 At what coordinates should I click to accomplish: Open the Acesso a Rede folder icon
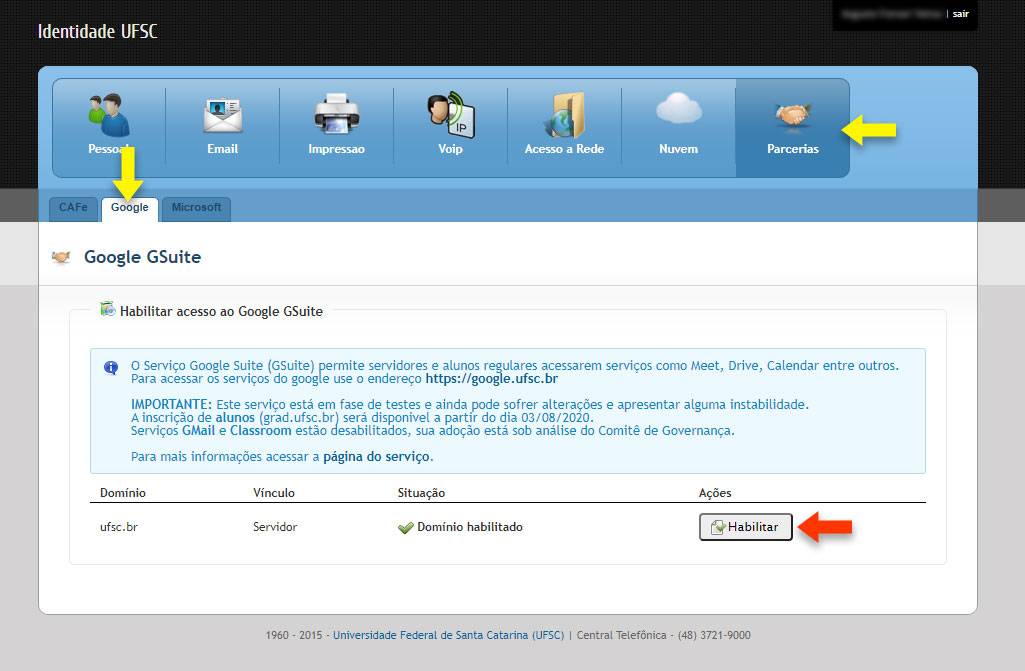pyautogui.click(x=564, y=115)
